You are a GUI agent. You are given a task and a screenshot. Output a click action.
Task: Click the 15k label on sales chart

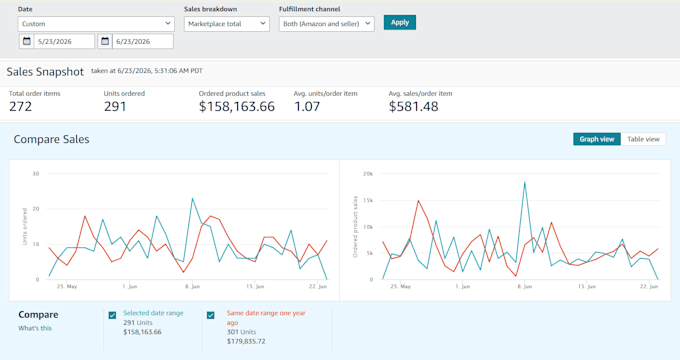pyautogui.click(x=368, y=200)
